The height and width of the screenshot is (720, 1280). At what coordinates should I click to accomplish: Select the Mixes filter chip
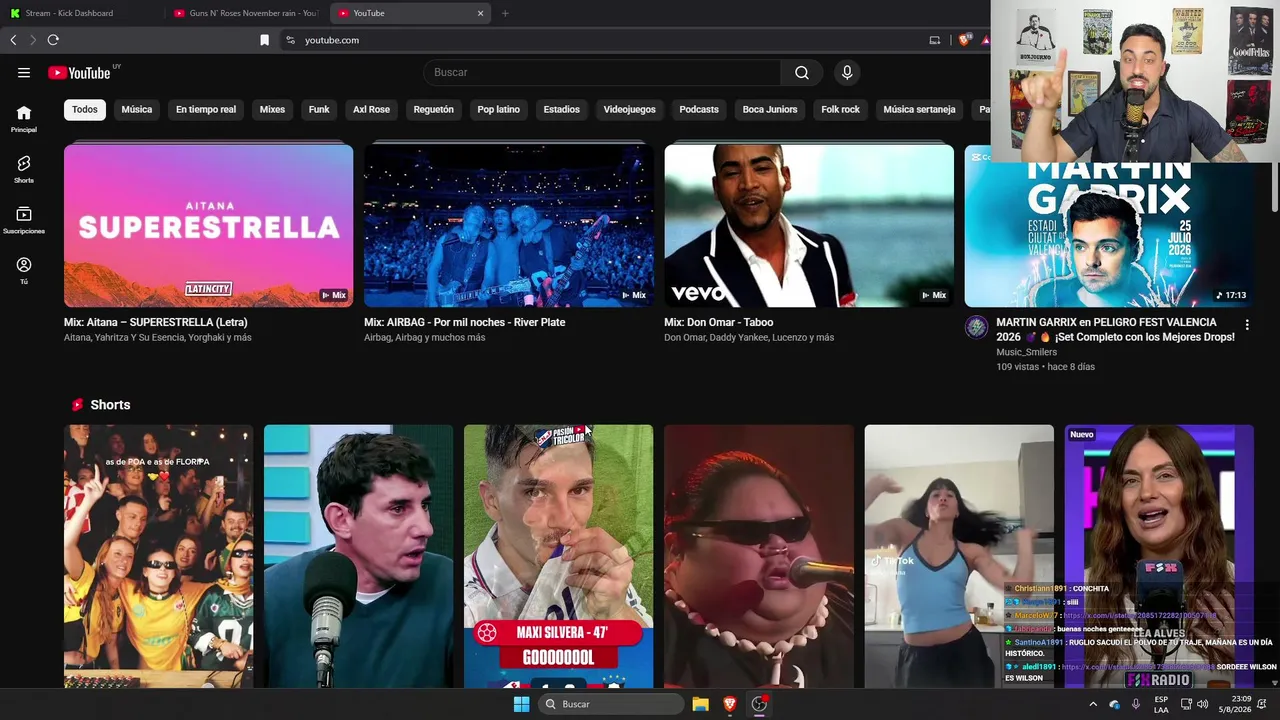tap(272, 109)
